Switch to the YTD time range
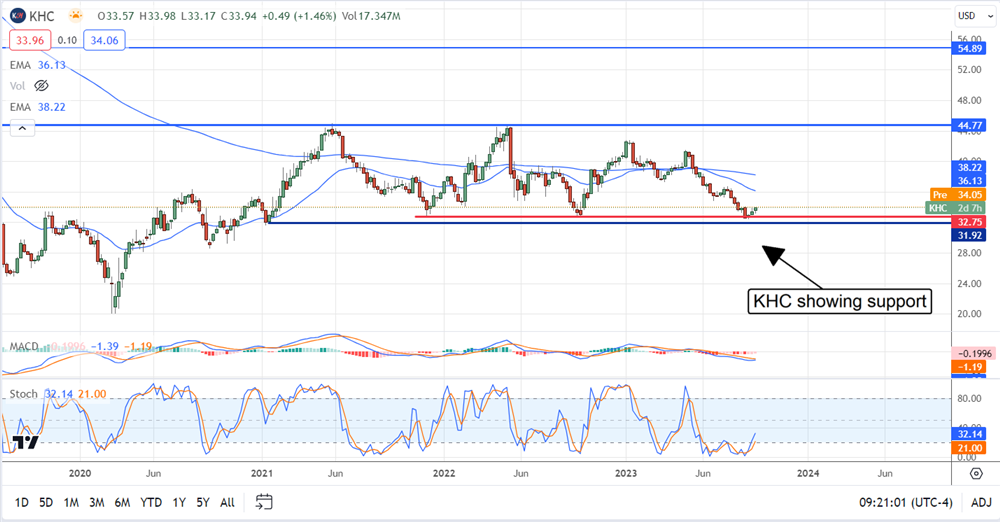The height and width of the screenshot is (522, 1000). (151, 502)
